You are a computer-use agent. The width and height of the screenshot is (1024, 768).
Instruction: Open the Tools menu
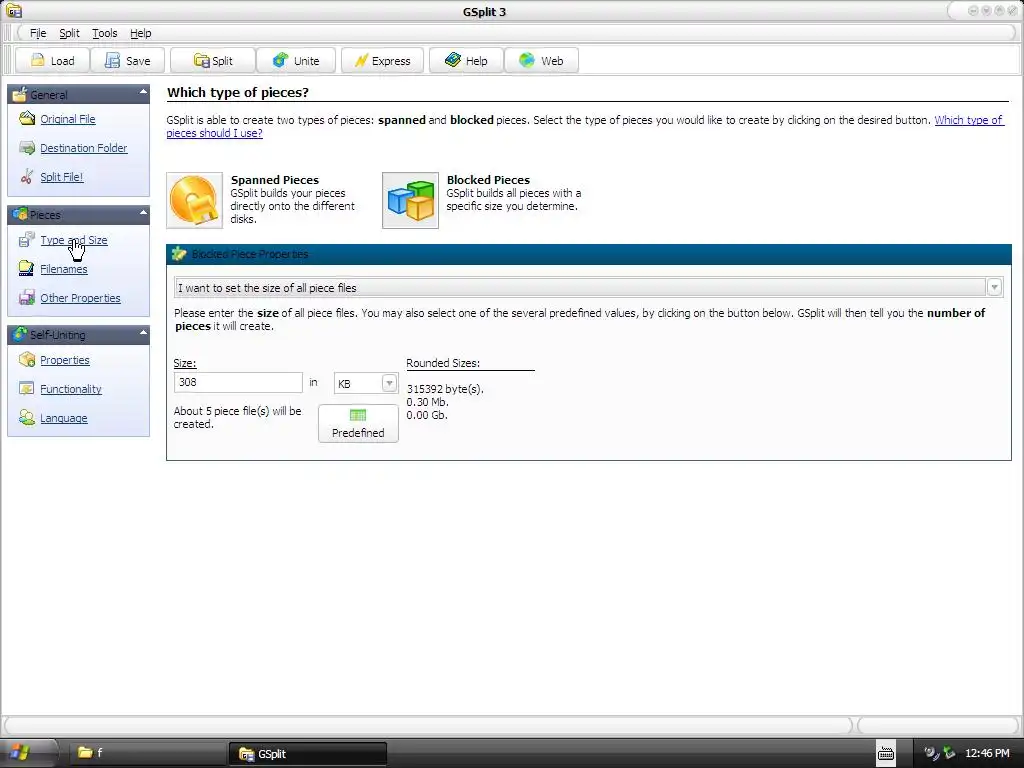tap(104, 33)
